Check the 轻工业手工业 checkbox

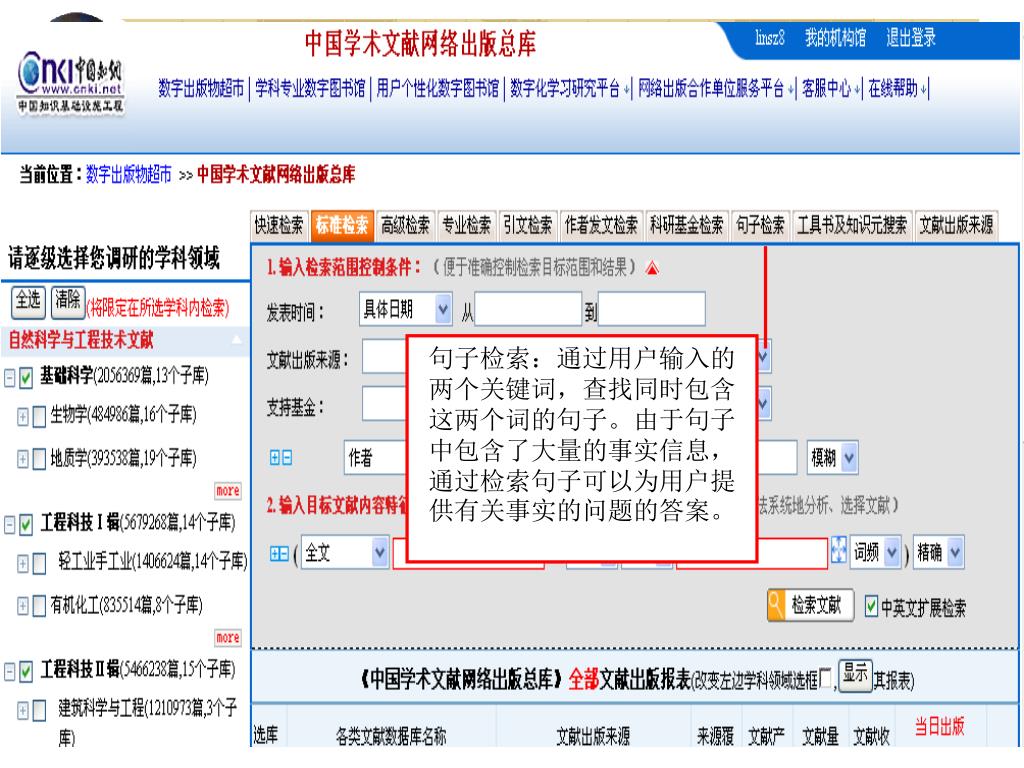(x=39, y=563)
